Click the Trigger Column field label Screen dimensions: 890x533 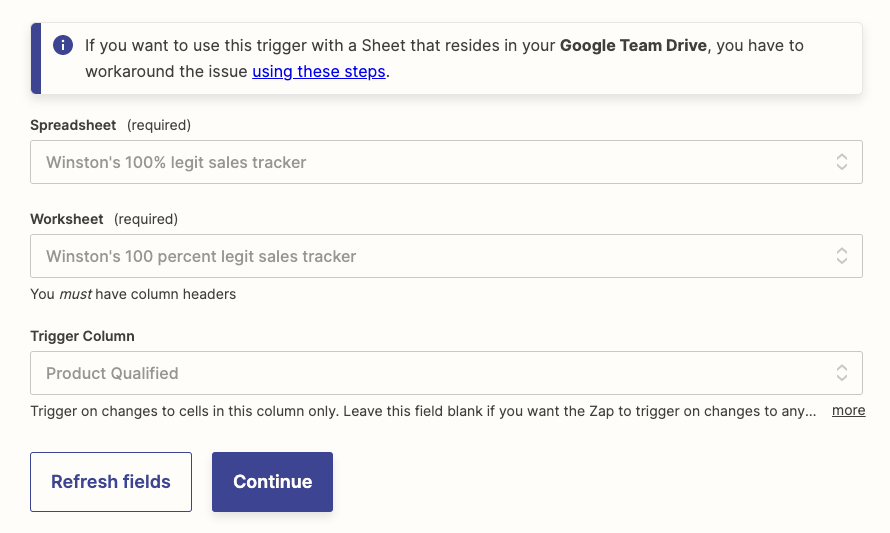(x=82, y=336)
